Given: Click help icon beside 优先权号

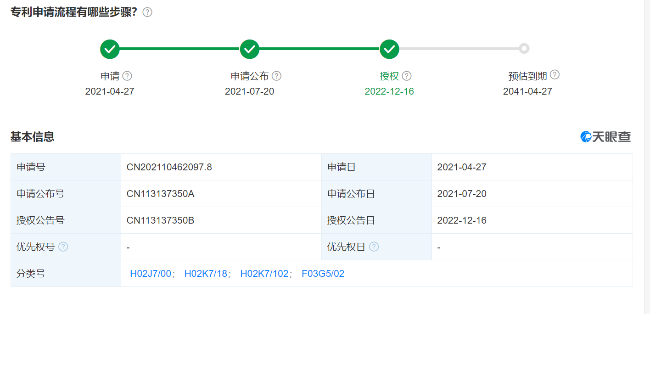Looking at the screenshot, I should [63, 247].
